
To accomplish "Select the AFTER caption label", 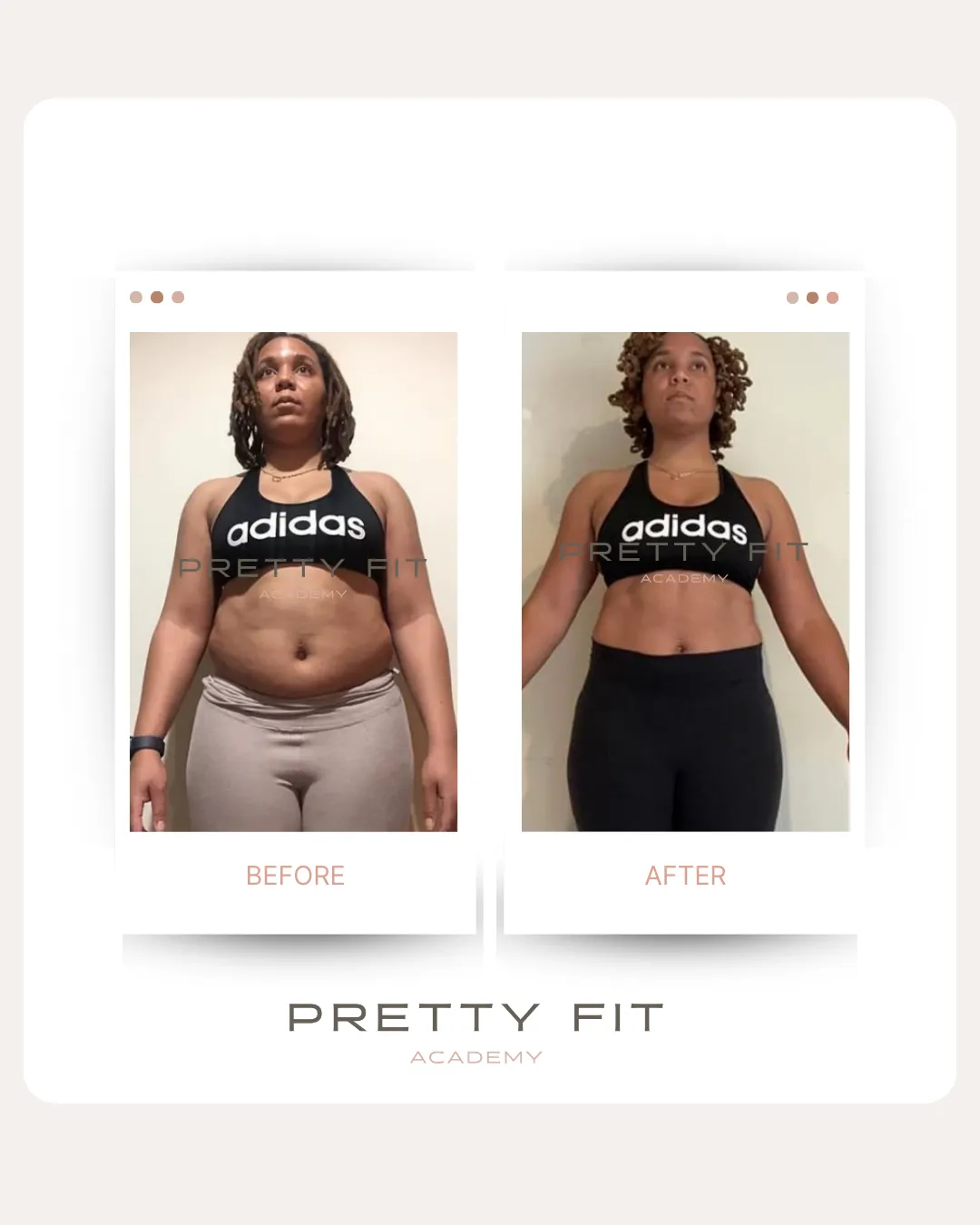I will (x=685, y=876).
